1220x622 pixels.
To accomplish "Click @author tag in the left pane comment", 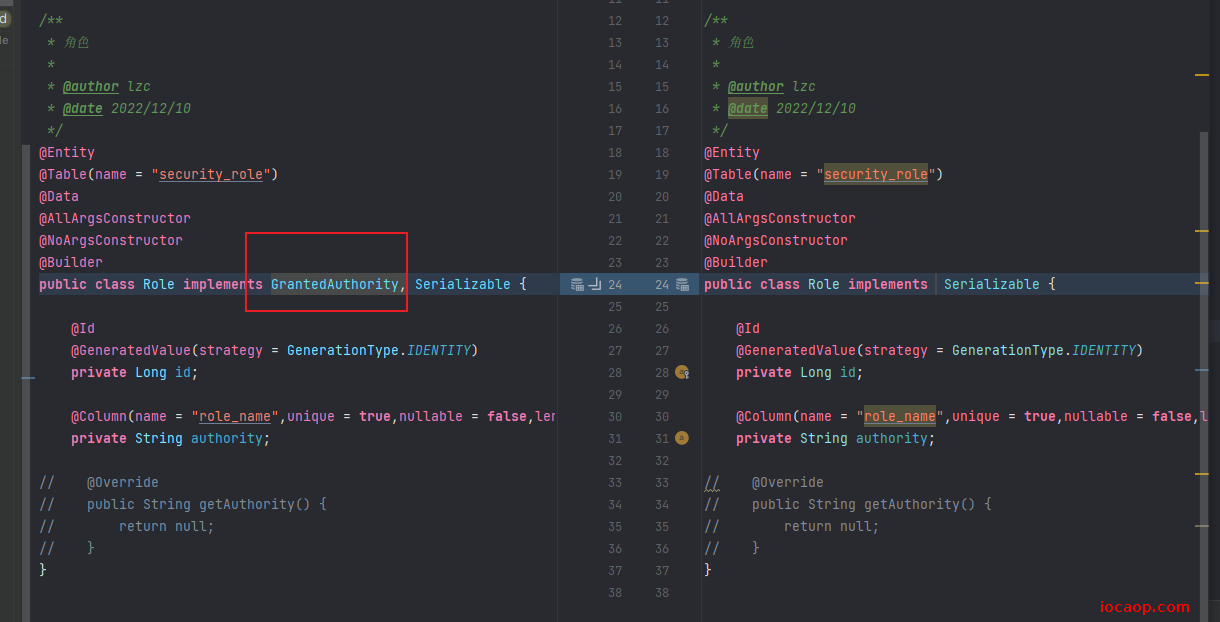I will click(91, 87).
